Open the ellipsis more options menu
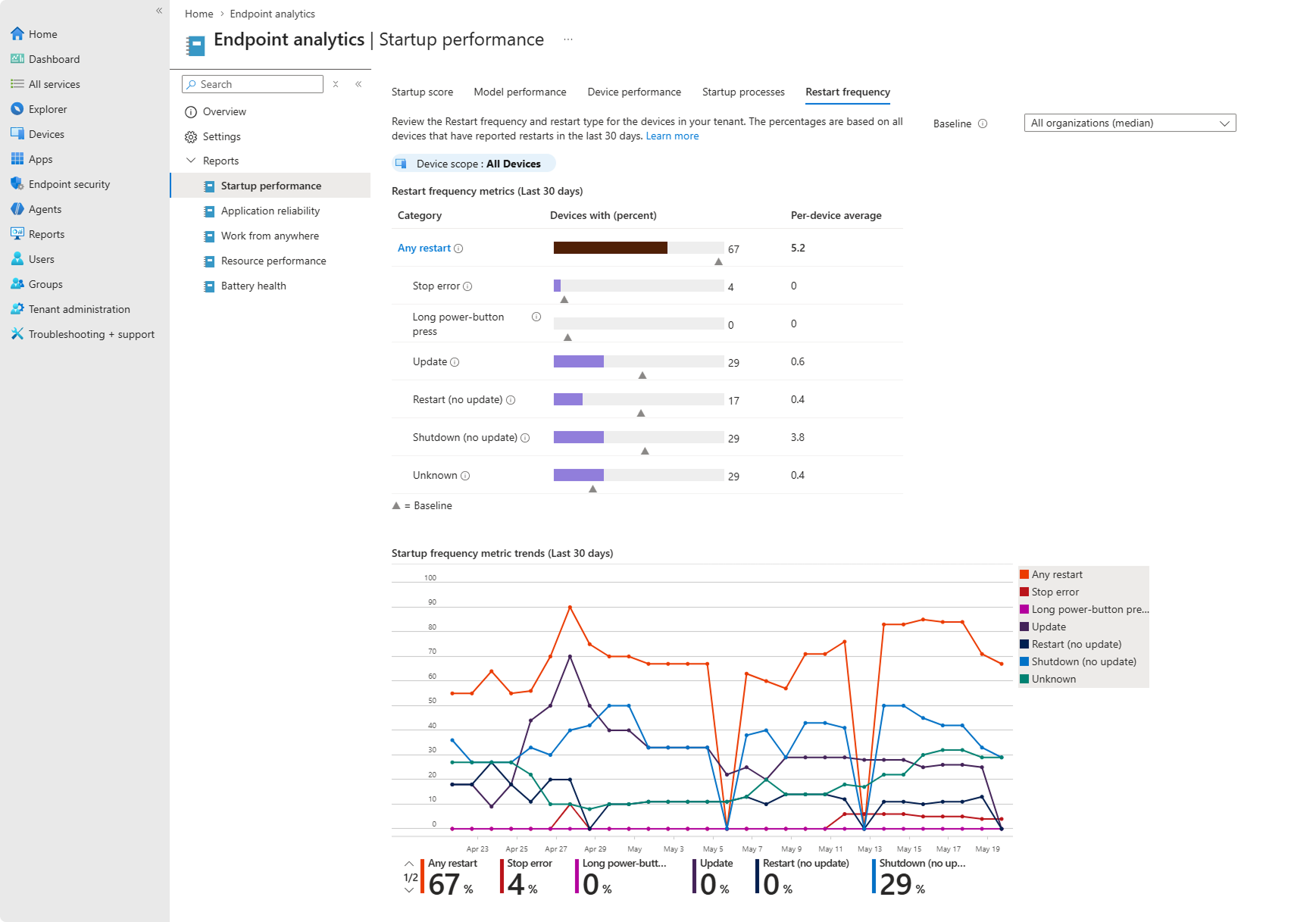 pos(568,39)
